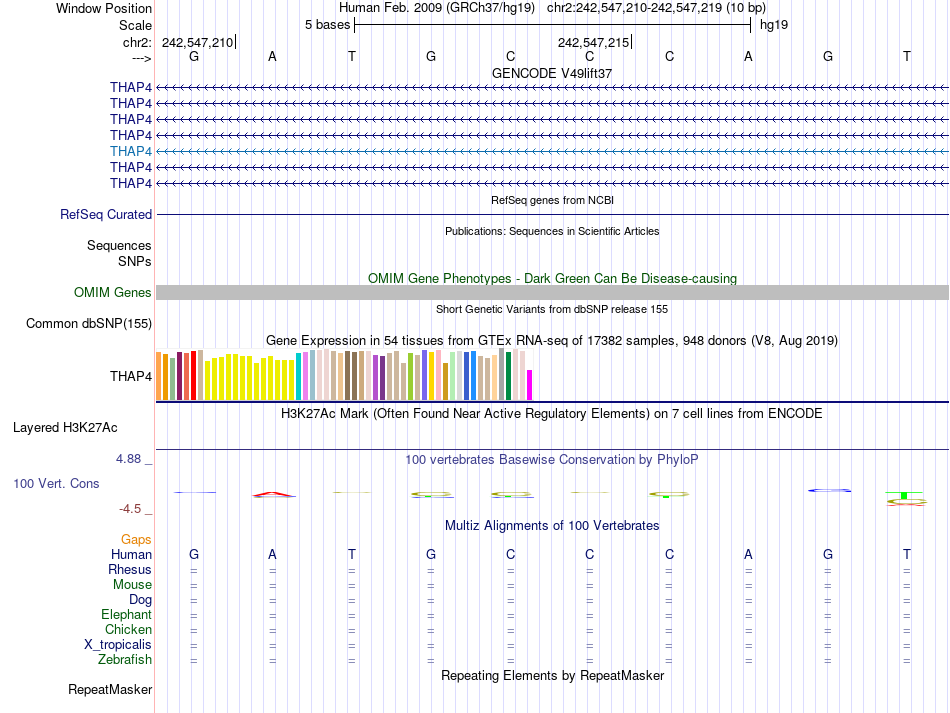Open the RepeatMasker track label
The image size is (950, 713).
110,689
